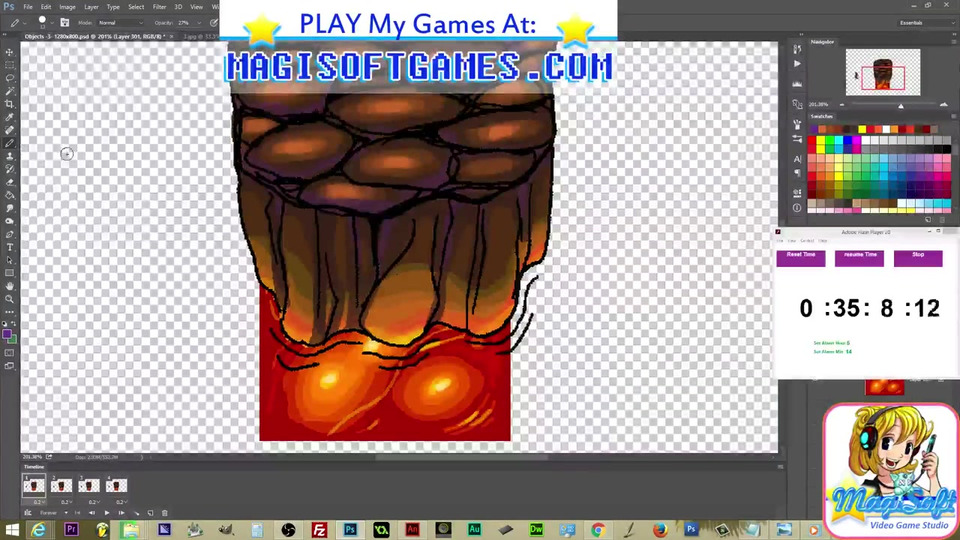Open the Opacity dropdown arrow
Viewport: 960px width, 540px height.
[x=199, y=23]
